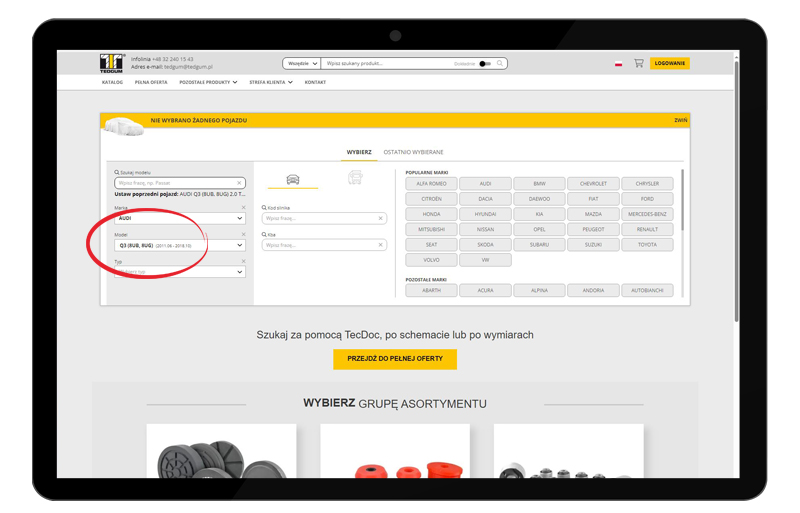Select the passenger car vehicle icon
The image size is (800, 513).
tap(293, 179)
